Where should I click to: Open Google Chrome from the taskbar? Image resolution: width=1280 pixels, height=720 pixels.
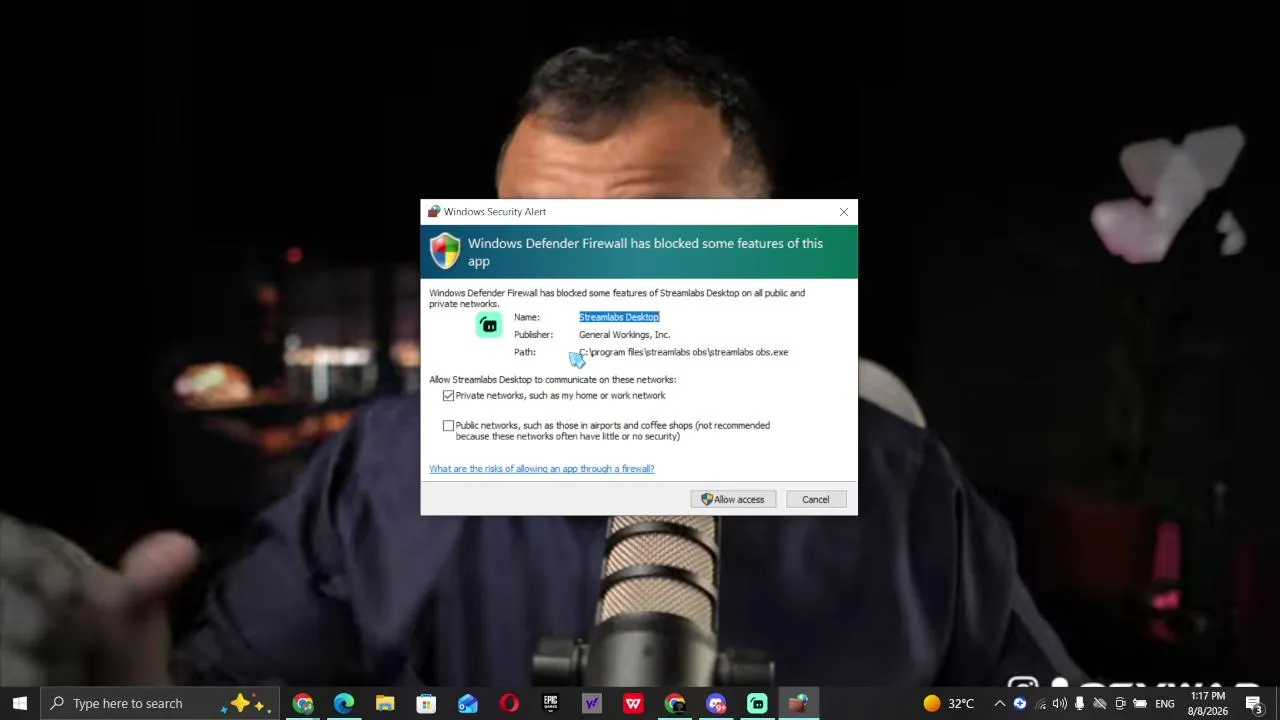(303, 703)
